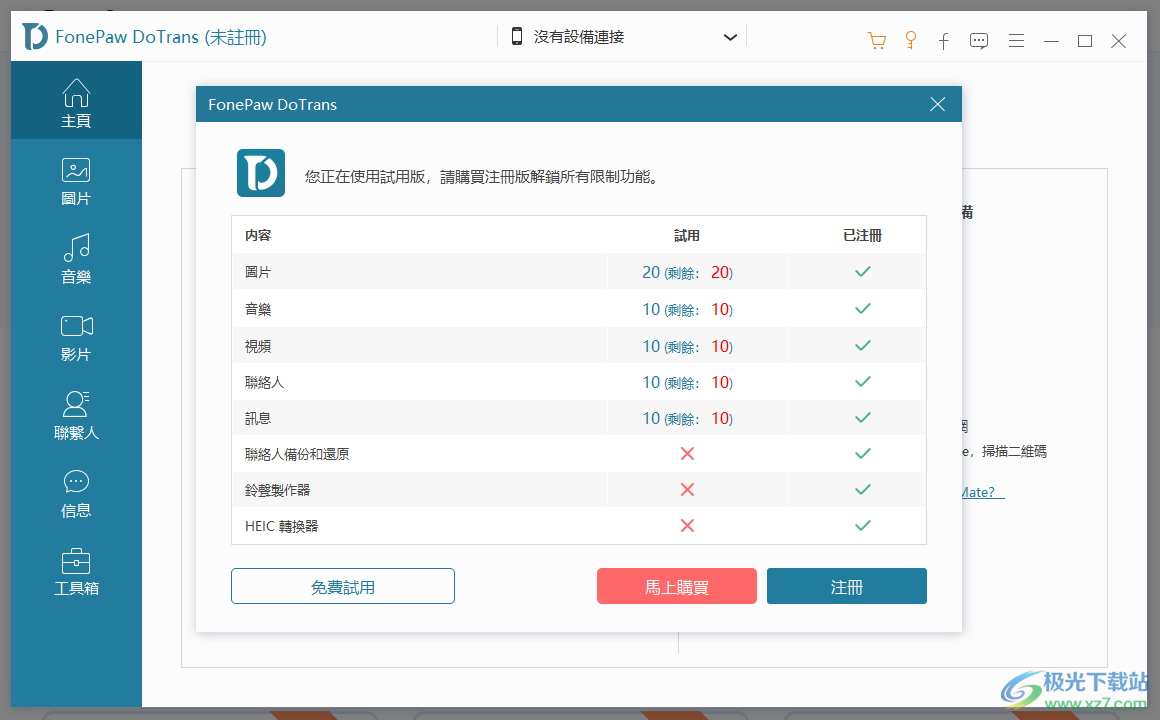
Task: Click the blue 注冊 register button
Action: click(x=846, y=586)
